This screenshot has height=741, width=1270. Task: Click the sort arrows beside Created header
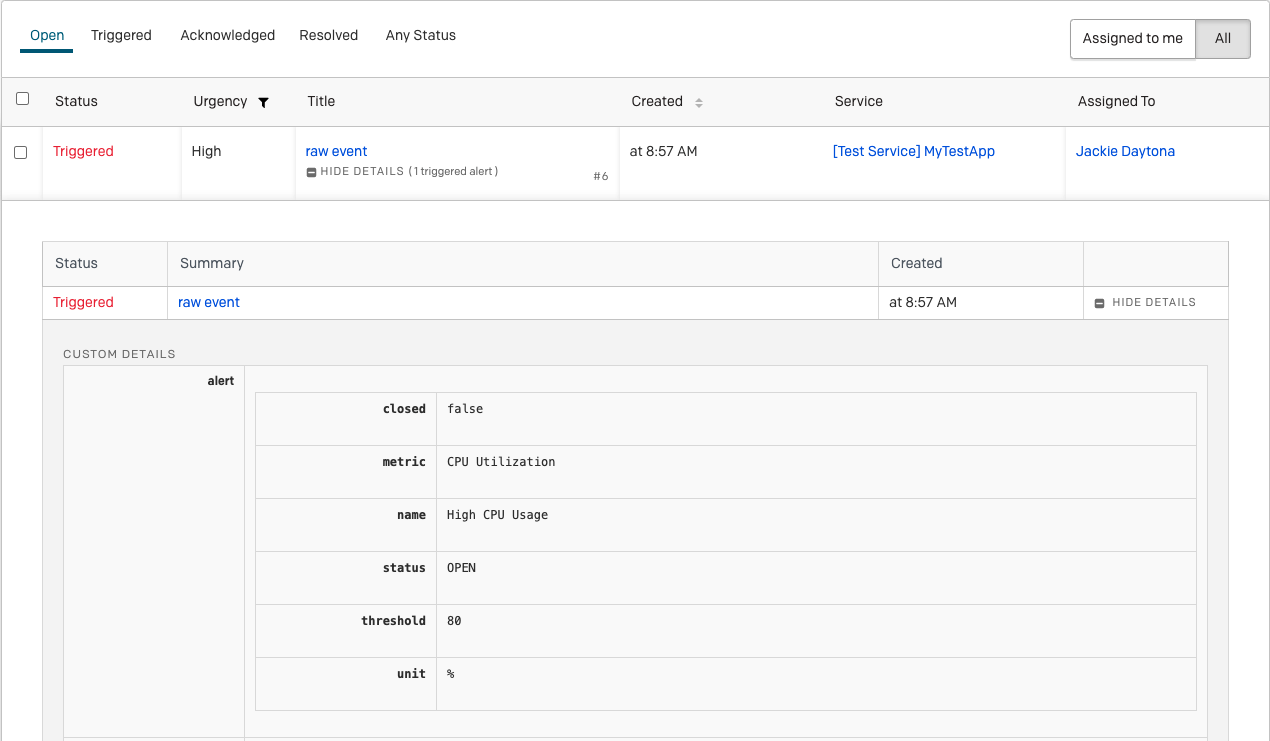click(x=701, y=101)
